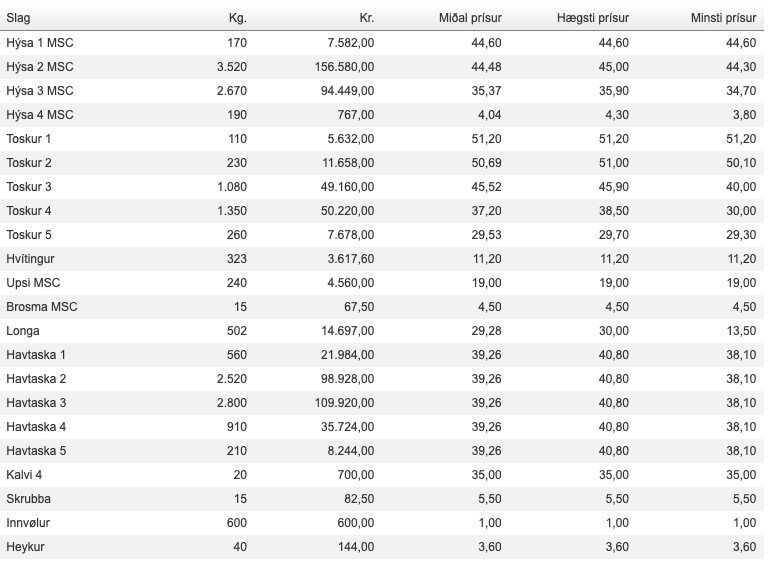Click the 156.580,00 Kr. value cell
The image size is (772, 567).
[342, 66]
